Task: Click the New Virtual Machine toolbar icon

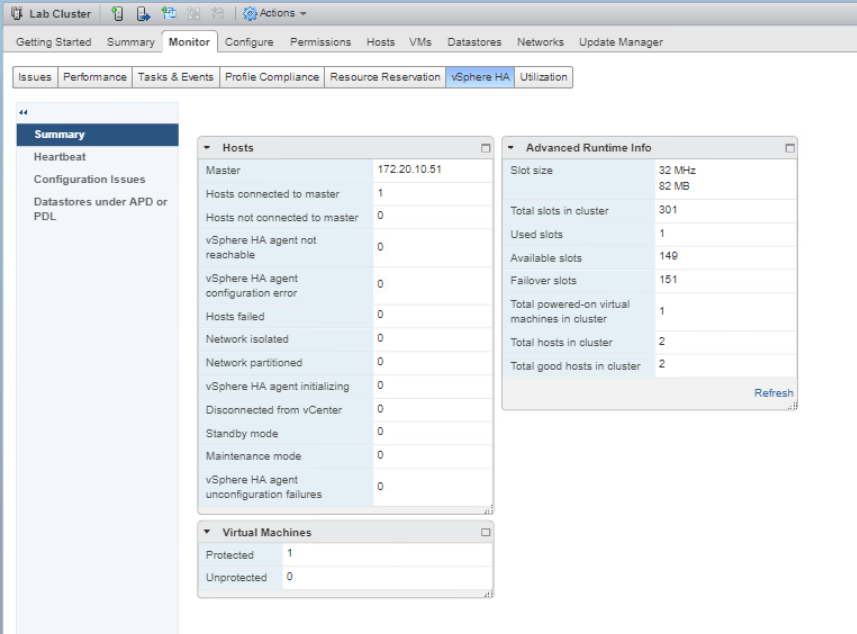Action: 169,14
